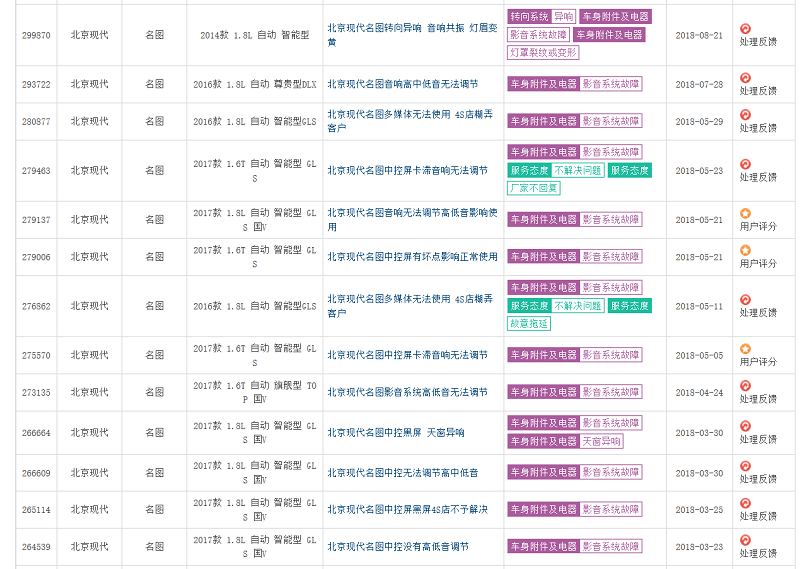Click the 处理反馈 status icon for complaint 299870

click(x=745, y=29)
